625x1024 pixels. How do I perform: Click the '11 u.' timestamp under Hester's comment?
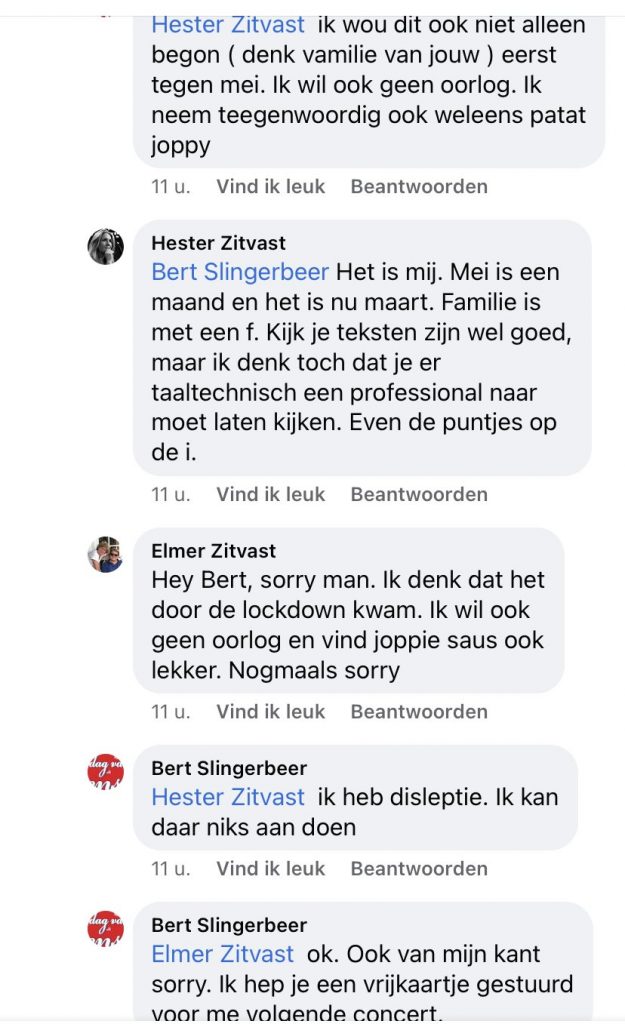[170, 494]
